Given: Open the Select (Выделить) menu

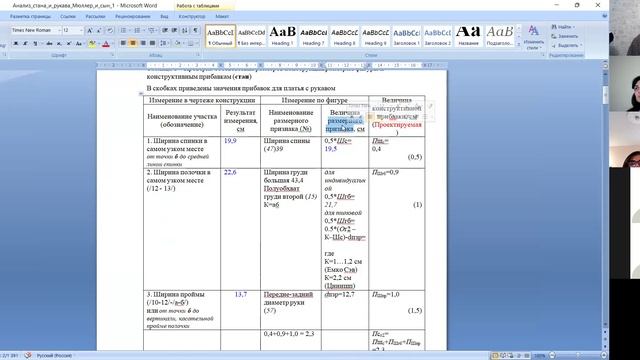Looking at the screenshot, I should (566, 45).
